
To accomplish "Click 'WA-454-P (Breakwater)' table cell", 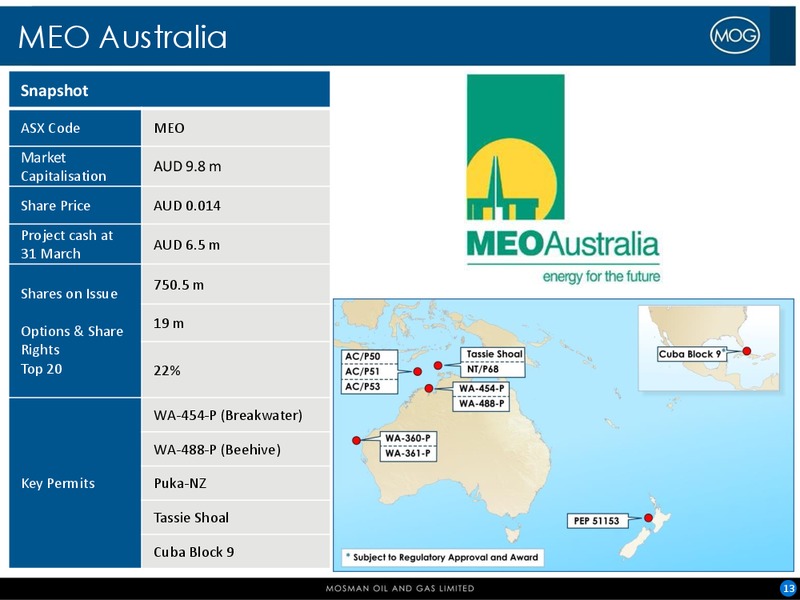I will (x=236, y=415).
